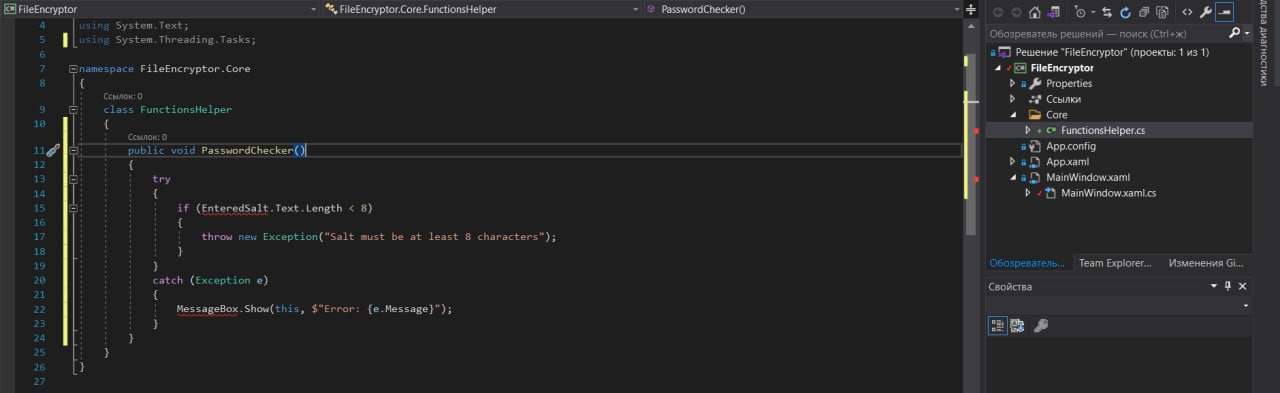The height and width of the screenshot is (393, 1280).
Task: Open the pending changes filter clock icon
Action: (x=1081, y=12)
